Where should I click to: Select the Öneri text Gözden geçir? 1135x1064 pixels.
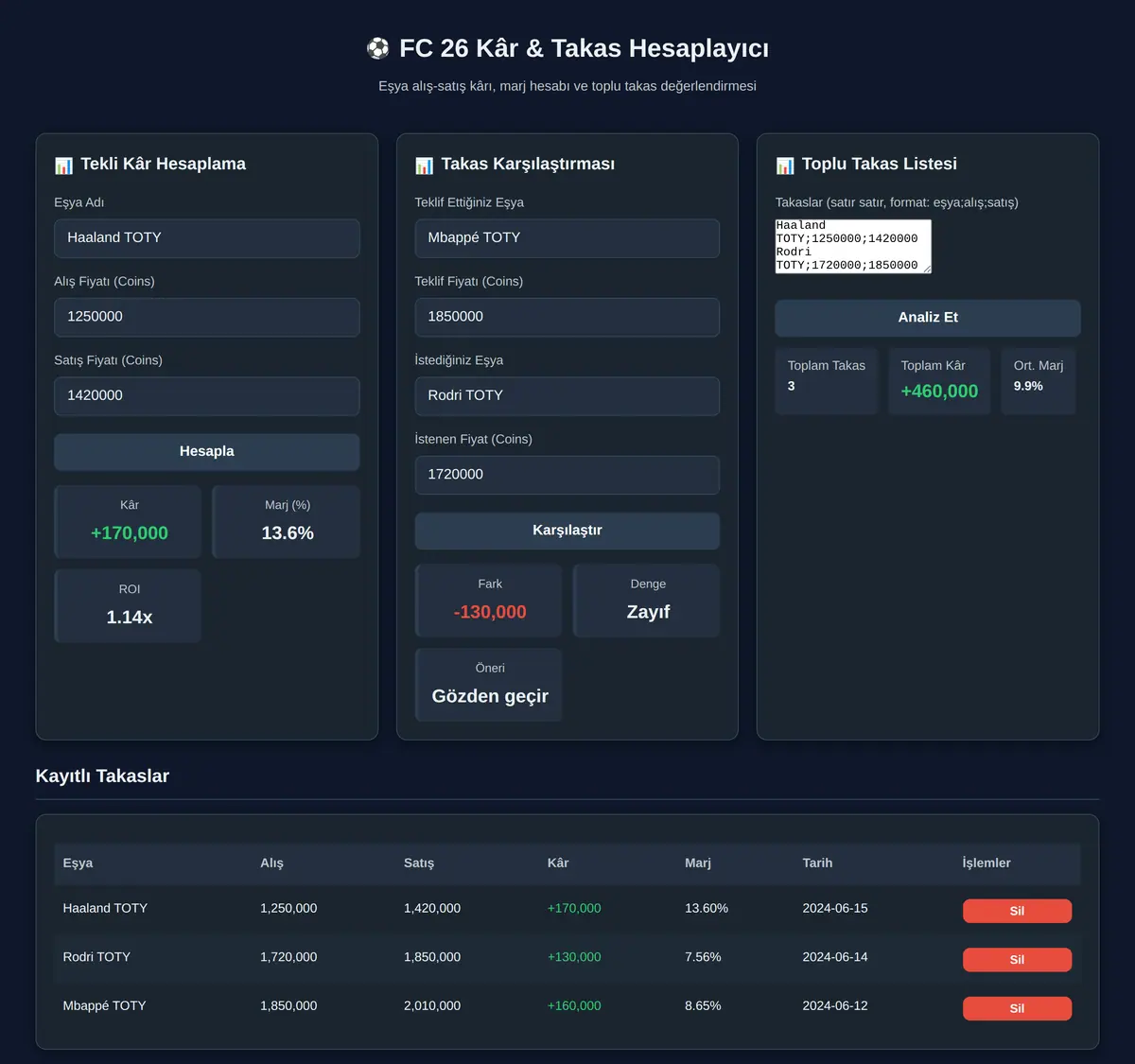tap(490, 696)
